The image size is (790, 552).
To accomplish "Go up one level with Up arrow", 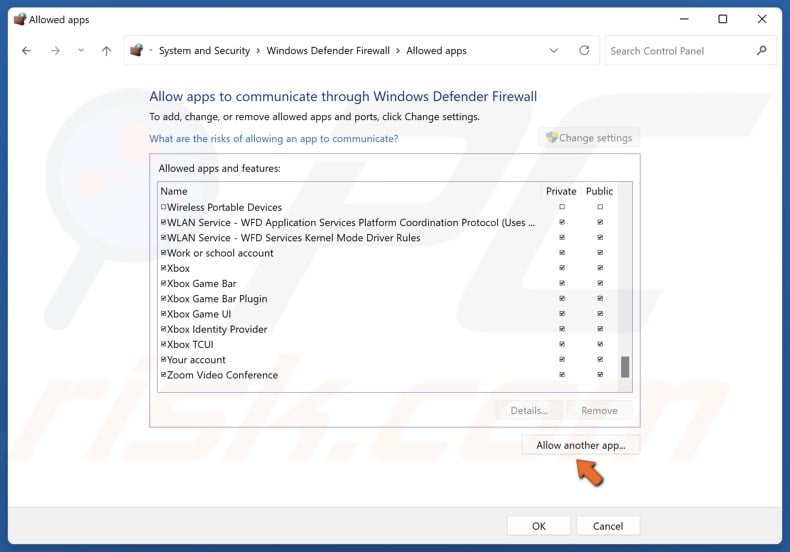I will pos(106,51).
